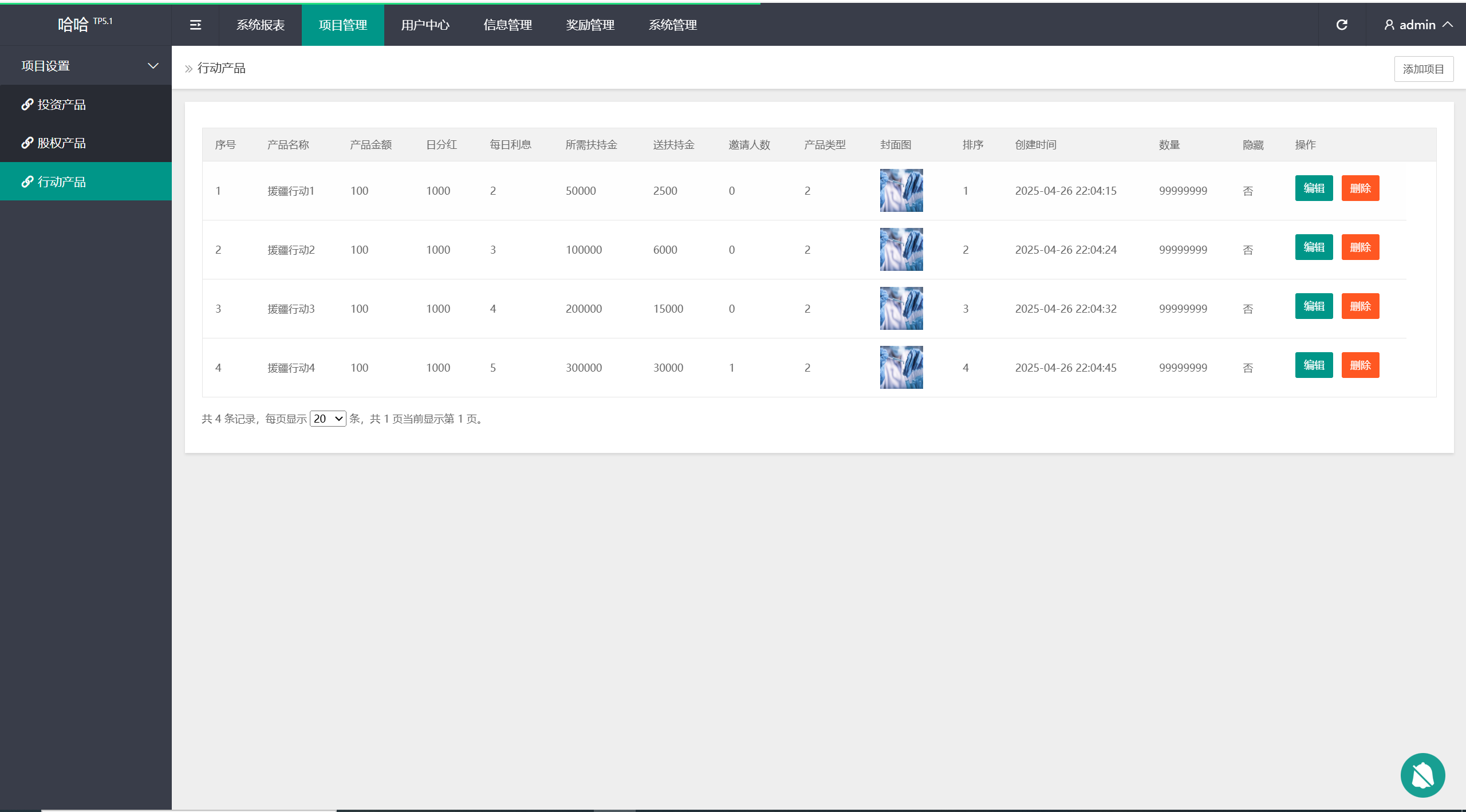Expand the admin account dropdown arrow
This screenshot has width=1466, height=812.
(x=1448, y=25)
